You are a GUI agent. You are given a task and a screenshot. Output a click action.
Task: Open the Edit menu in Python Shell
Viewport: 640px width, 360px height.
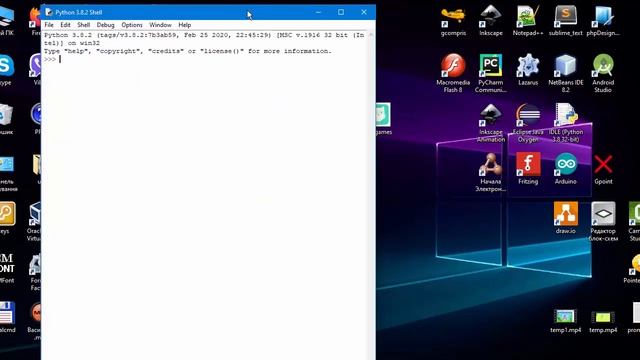[65, 25]
